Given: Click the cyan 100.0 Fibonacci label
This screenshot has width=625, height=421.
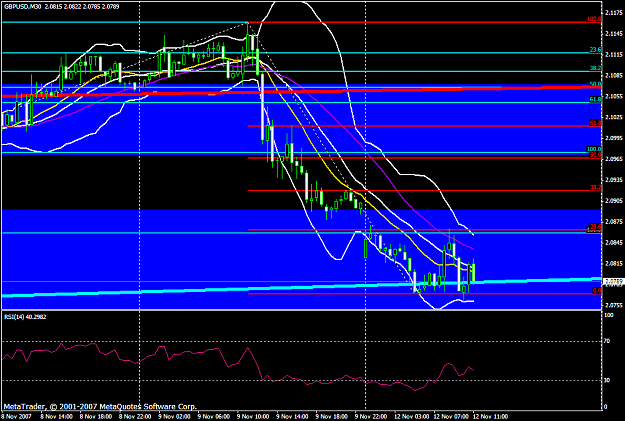Looking at the screenshot, I should coord(594,150).
